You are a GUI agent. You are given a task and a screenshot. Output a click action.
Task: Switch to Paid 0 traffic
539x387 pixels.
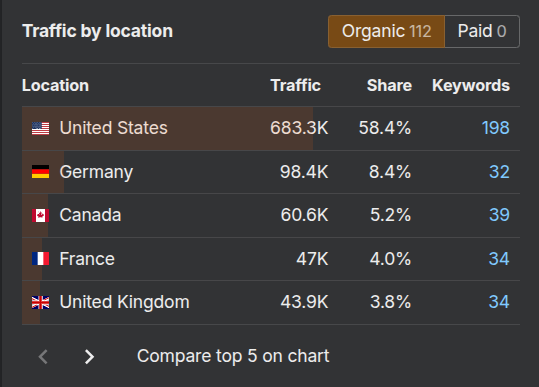pos(482,31)
